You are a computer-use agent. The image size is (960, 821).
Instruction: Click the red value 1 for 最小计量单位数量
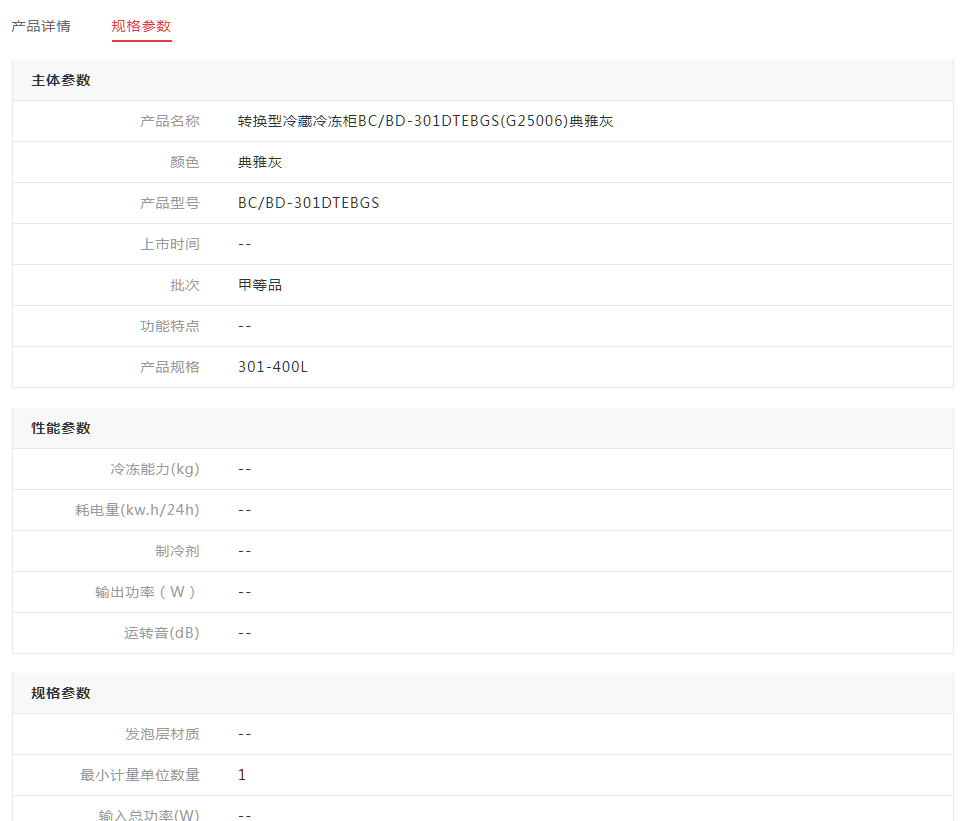242,775
